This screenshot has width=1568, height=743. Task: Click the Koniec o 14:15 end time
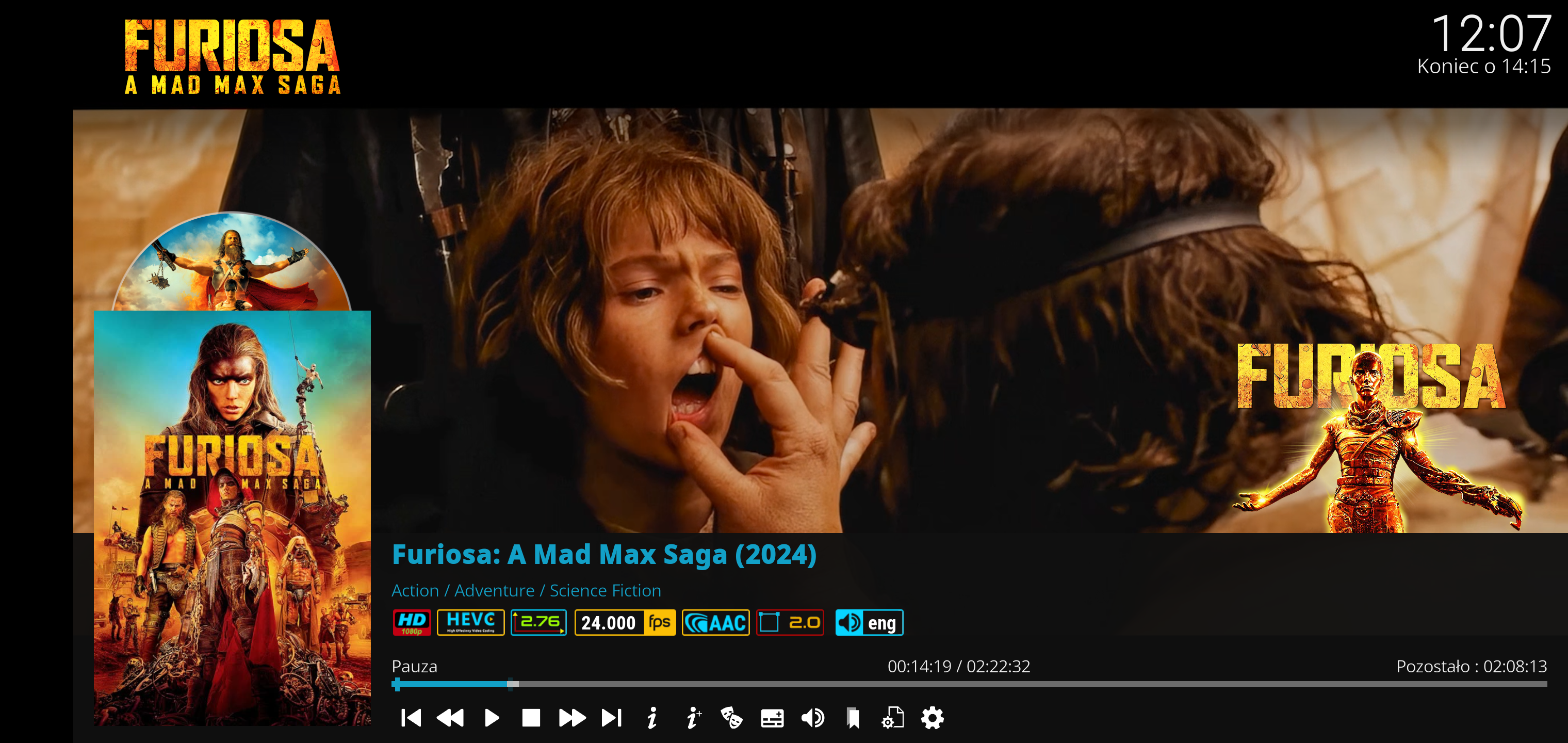point(1484,67)
